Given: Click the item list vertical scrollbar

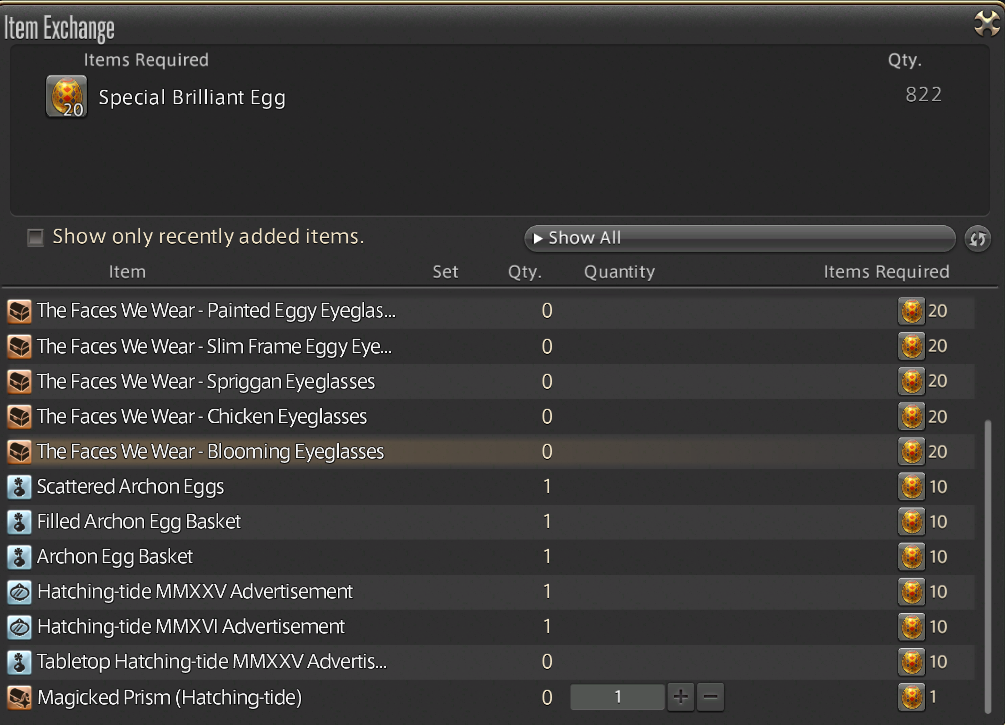Looking at the screenshot, I should click(x=987, y=567).
